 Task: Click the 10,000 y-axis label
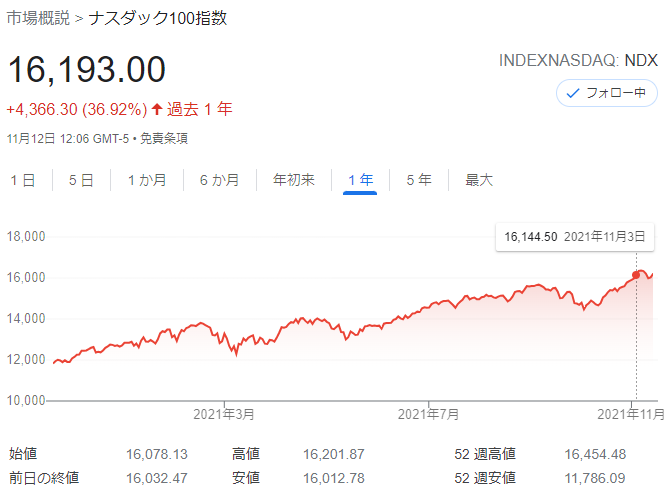[26, 400]
